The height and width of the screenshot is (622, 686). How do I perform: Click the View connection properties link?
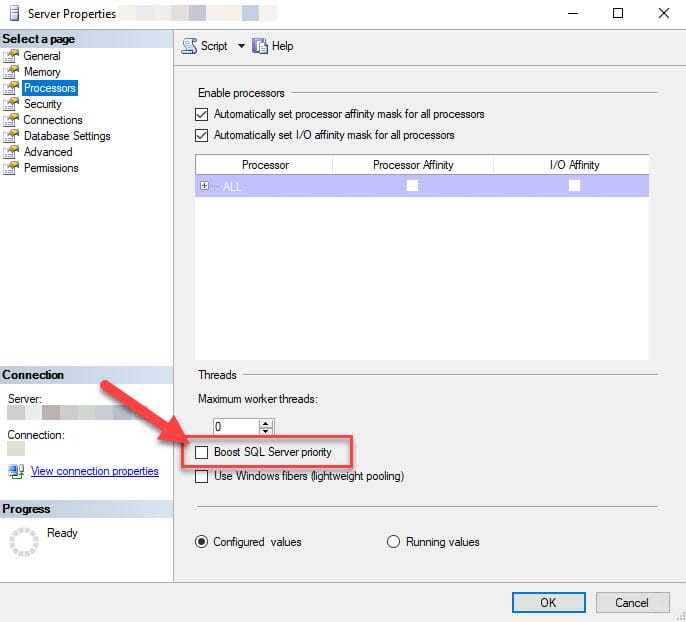(94, 472)
